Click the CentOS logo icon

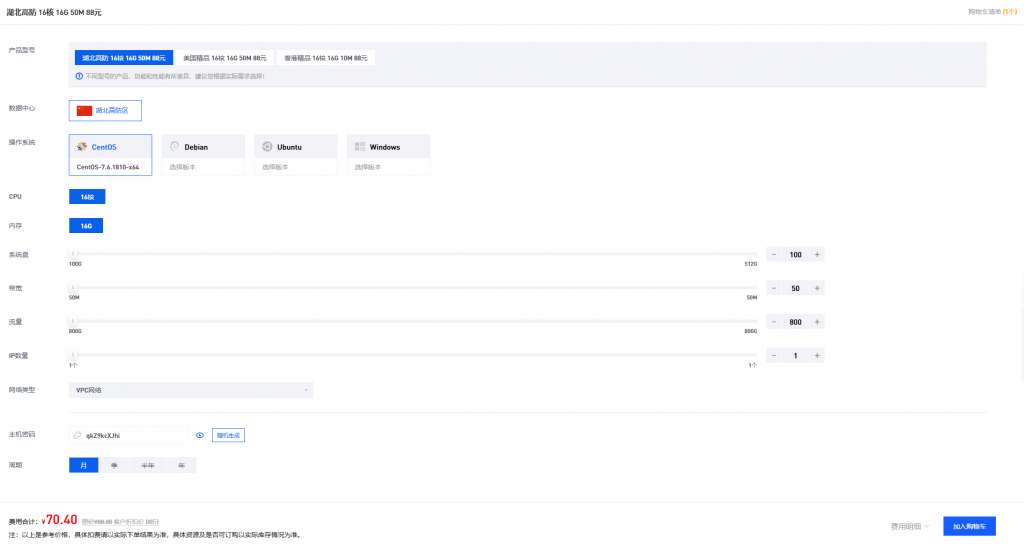(x=82, y=147)
